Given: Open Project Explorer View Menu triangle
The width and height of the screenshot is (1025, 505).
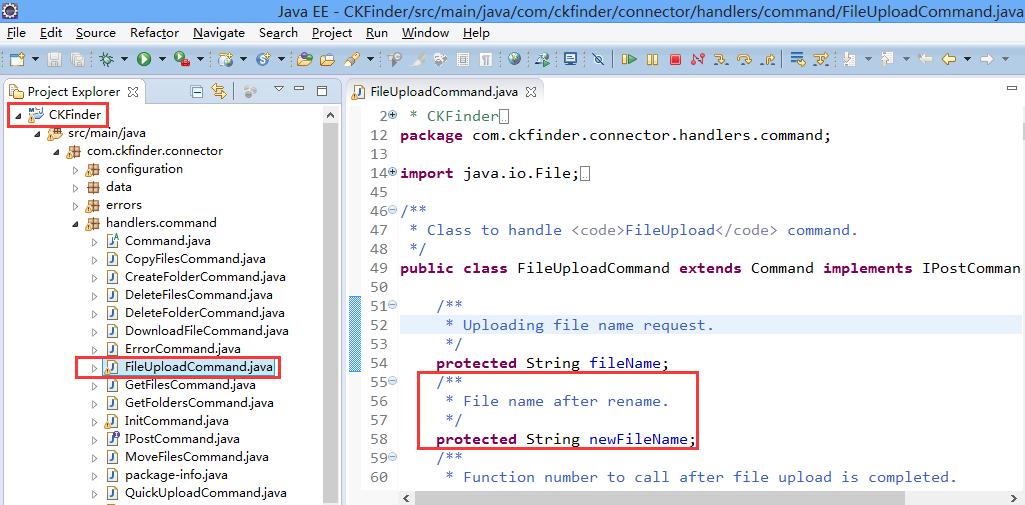Looking at the screenshot, I should [x=279, y=89].
